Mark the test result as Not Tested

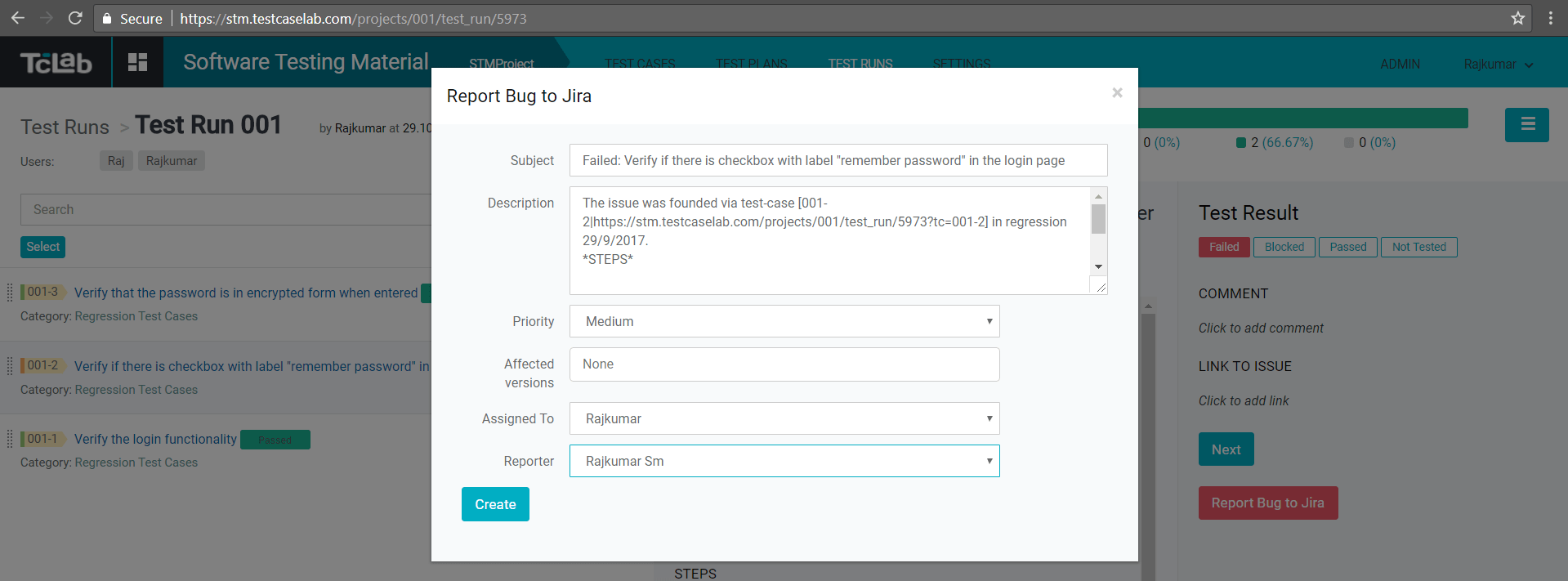(1419, 247)
